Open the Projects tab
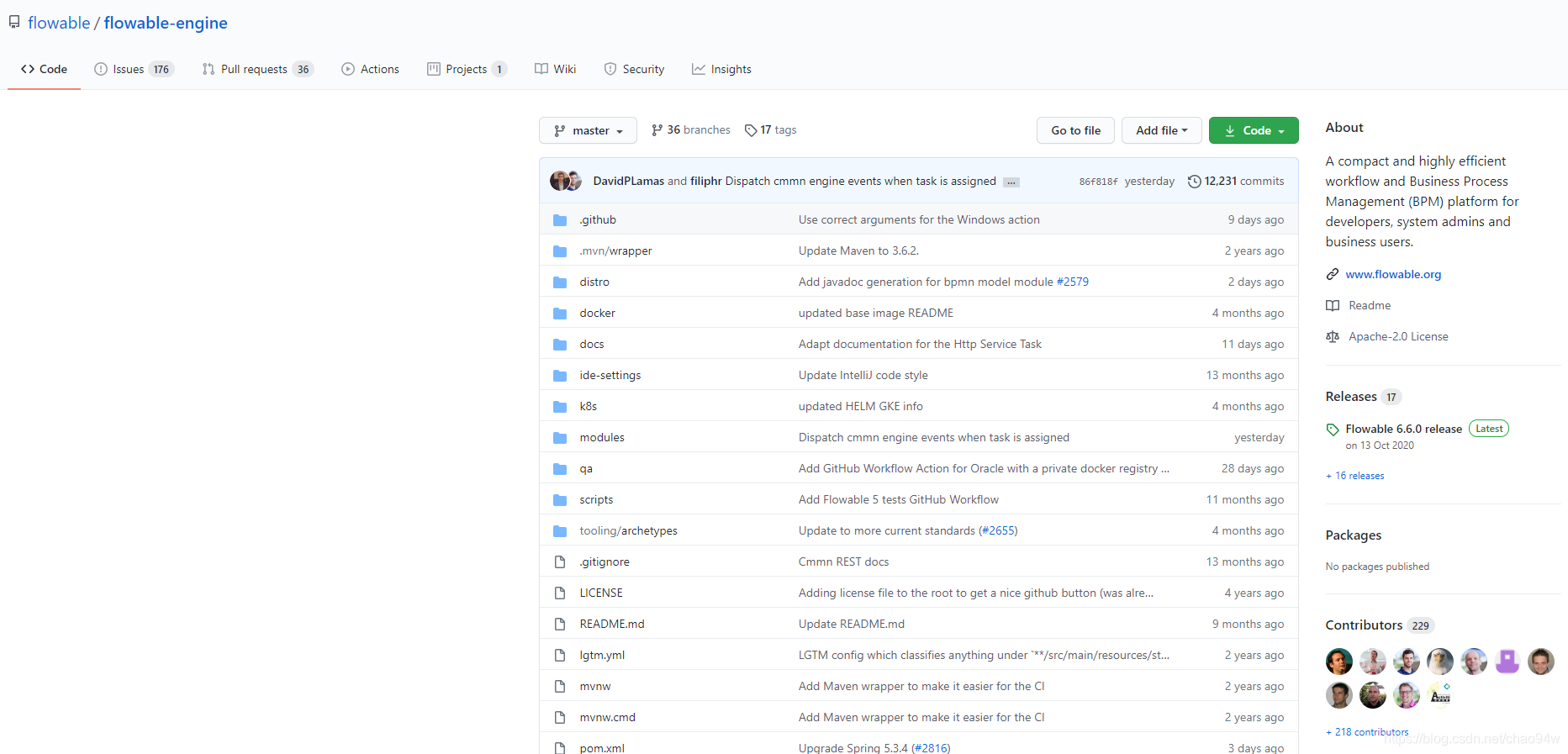1568x754 pixels. (x=467, y=69)
